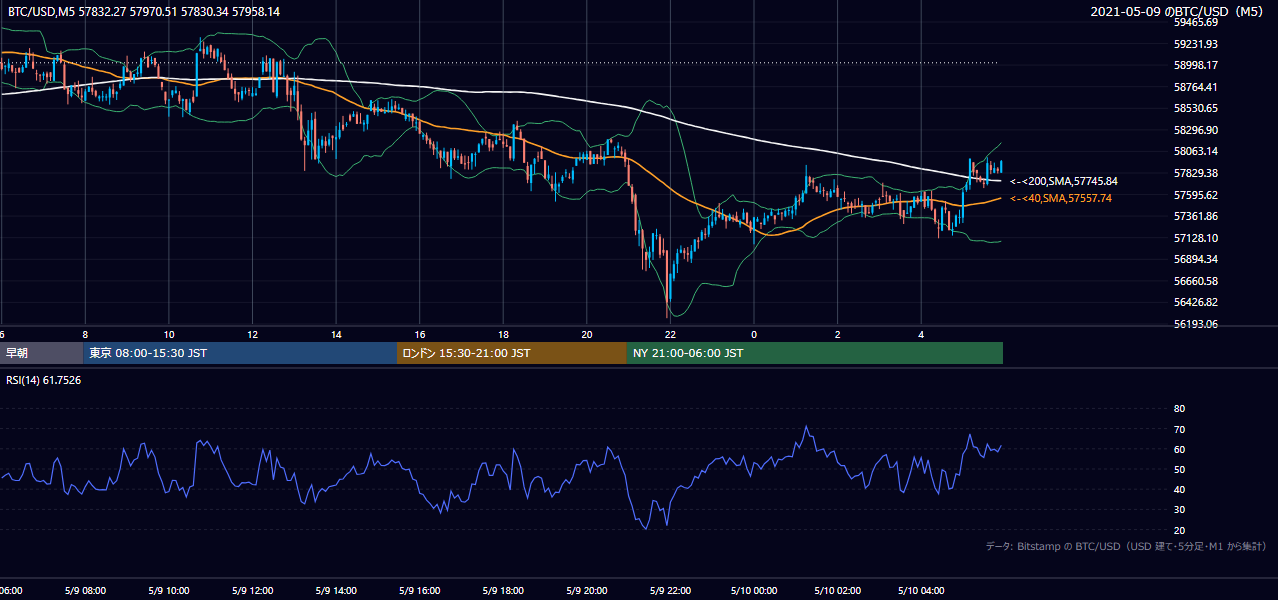This screenshot has height=600, width=1278.
Task: Click the BTC/USD,M5 OHLC header text
Action: 144,12
